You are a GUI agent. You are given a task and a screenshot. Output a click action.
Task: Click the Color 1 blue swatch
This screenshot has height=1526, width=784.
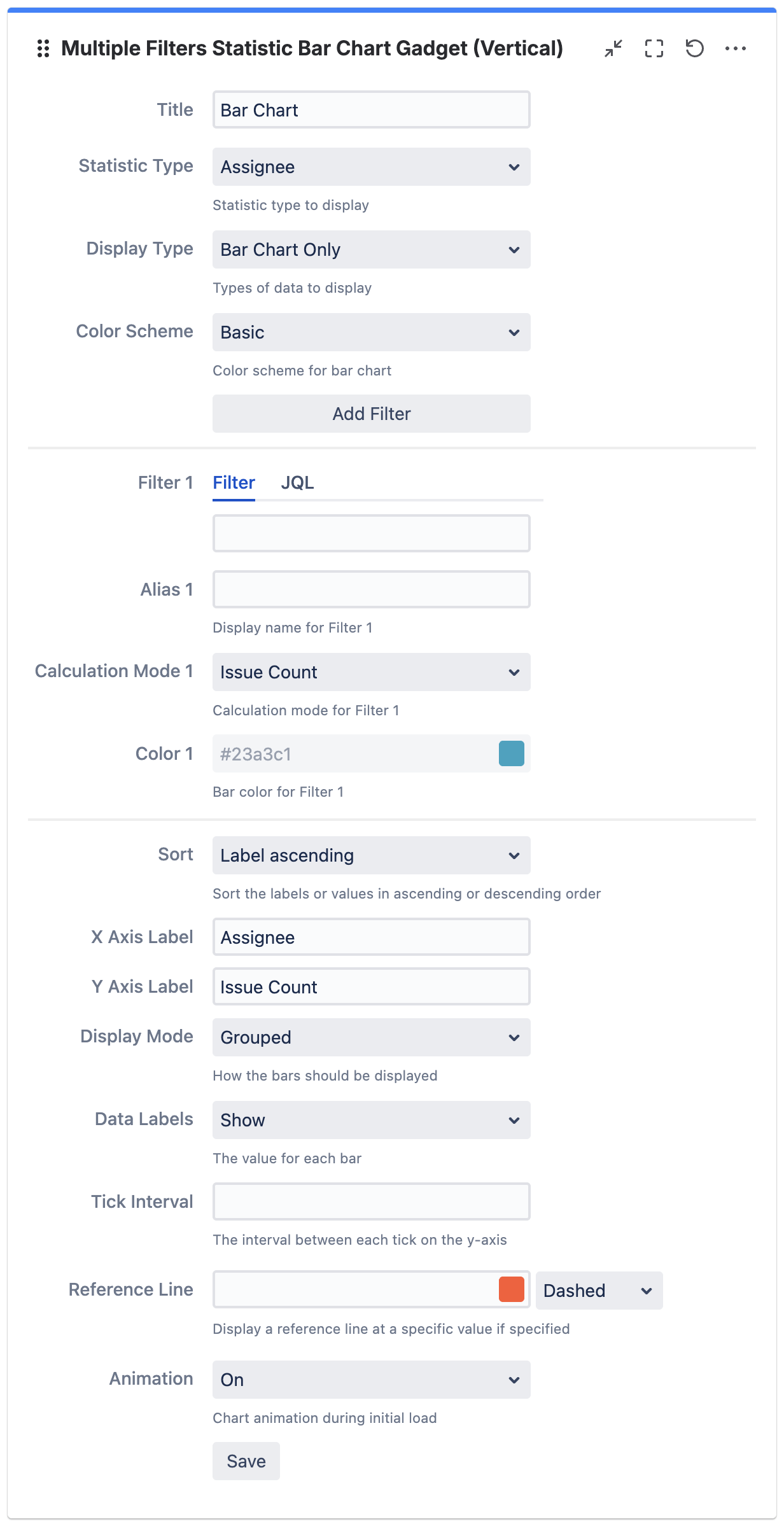click(511, 753)
